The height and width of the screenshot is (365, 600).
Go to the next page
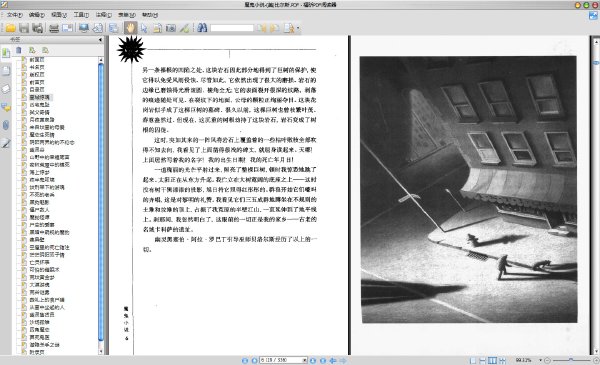coord(313,360)
